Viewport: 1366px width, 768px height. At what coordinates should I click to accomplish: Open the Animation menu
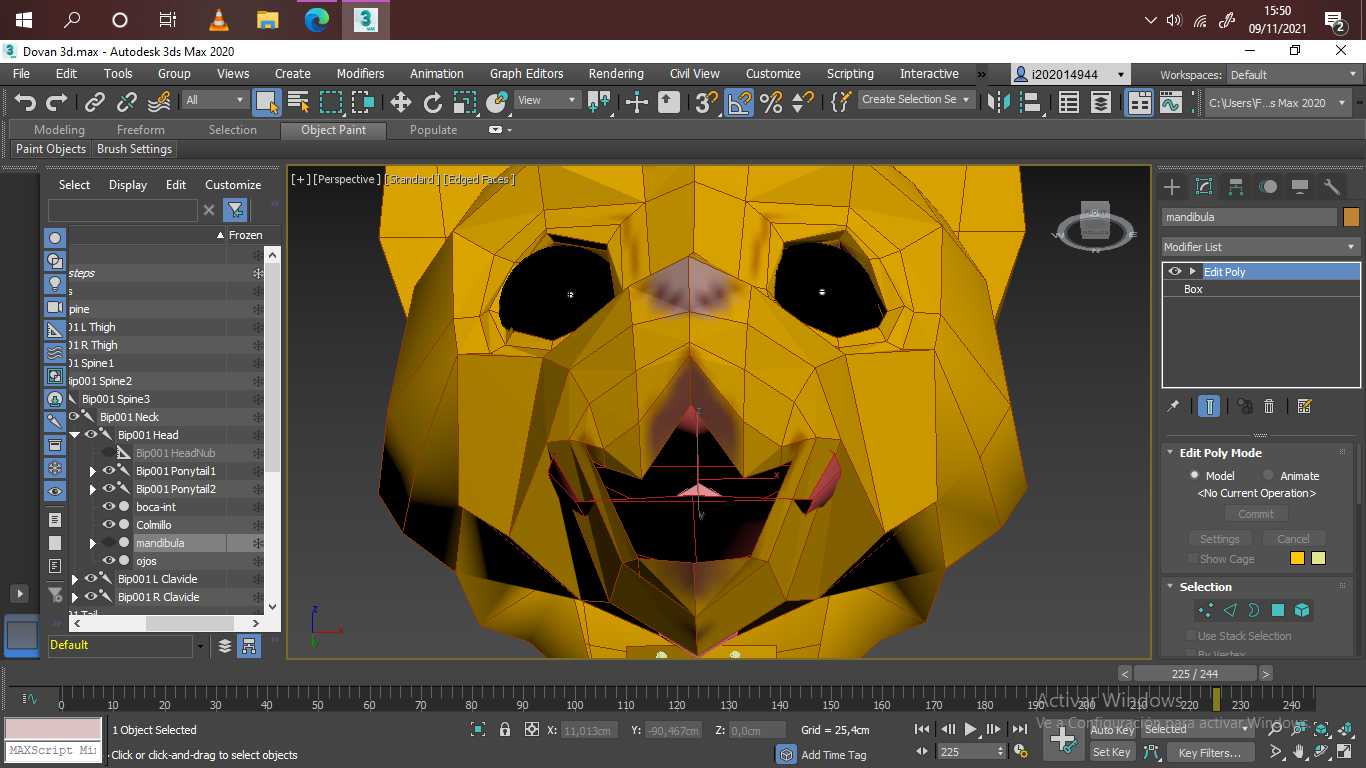coord(437,74)
